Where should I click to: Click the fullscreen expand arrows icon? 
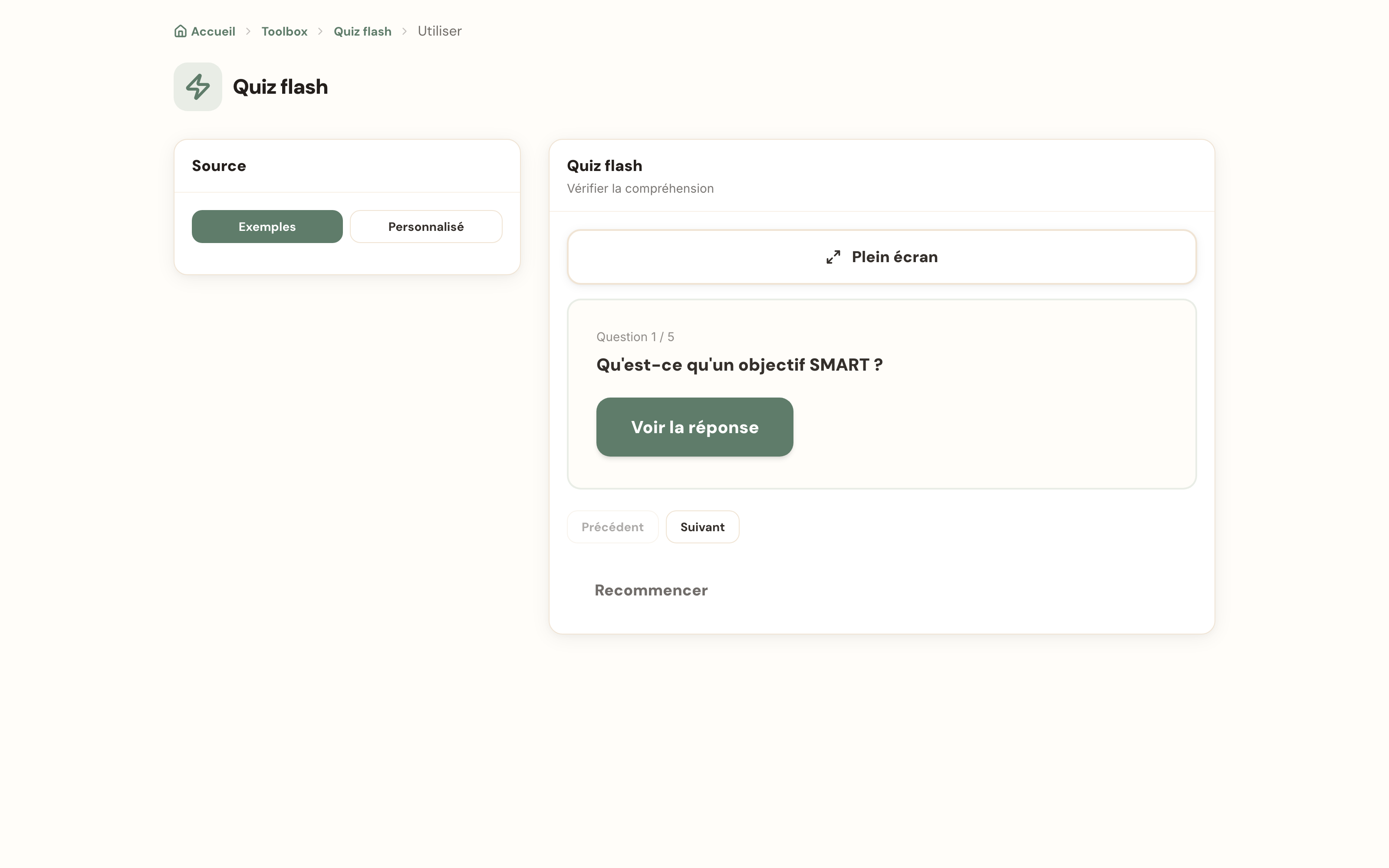833,257
